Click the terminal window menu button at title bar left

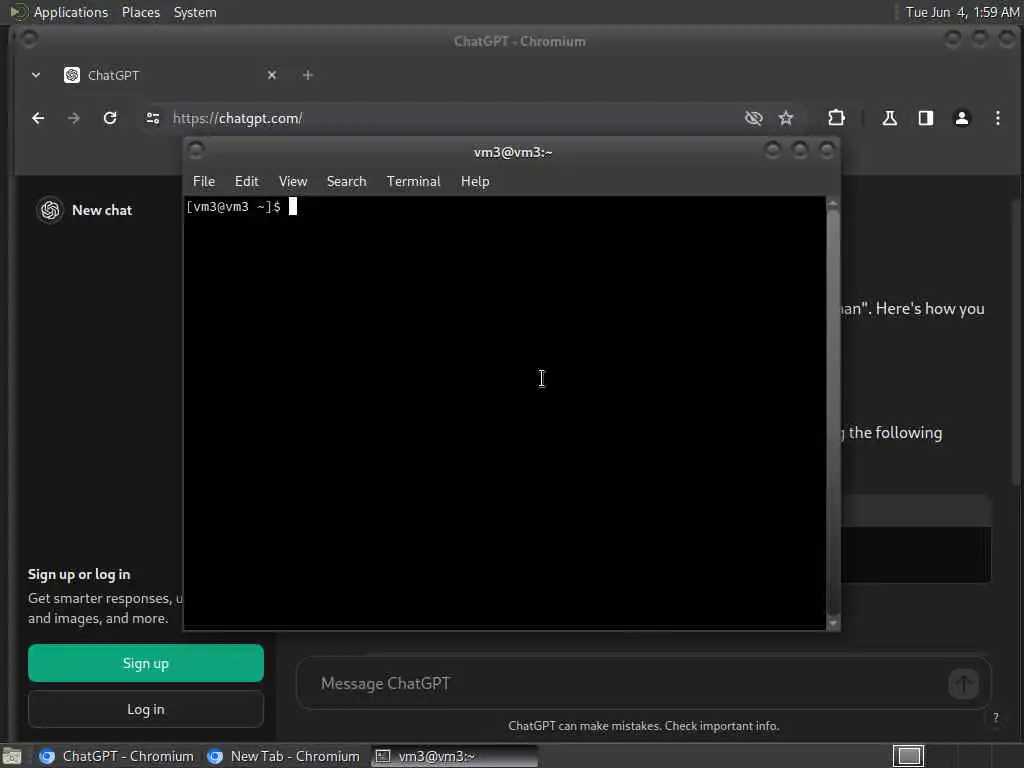tap(196, 151)
